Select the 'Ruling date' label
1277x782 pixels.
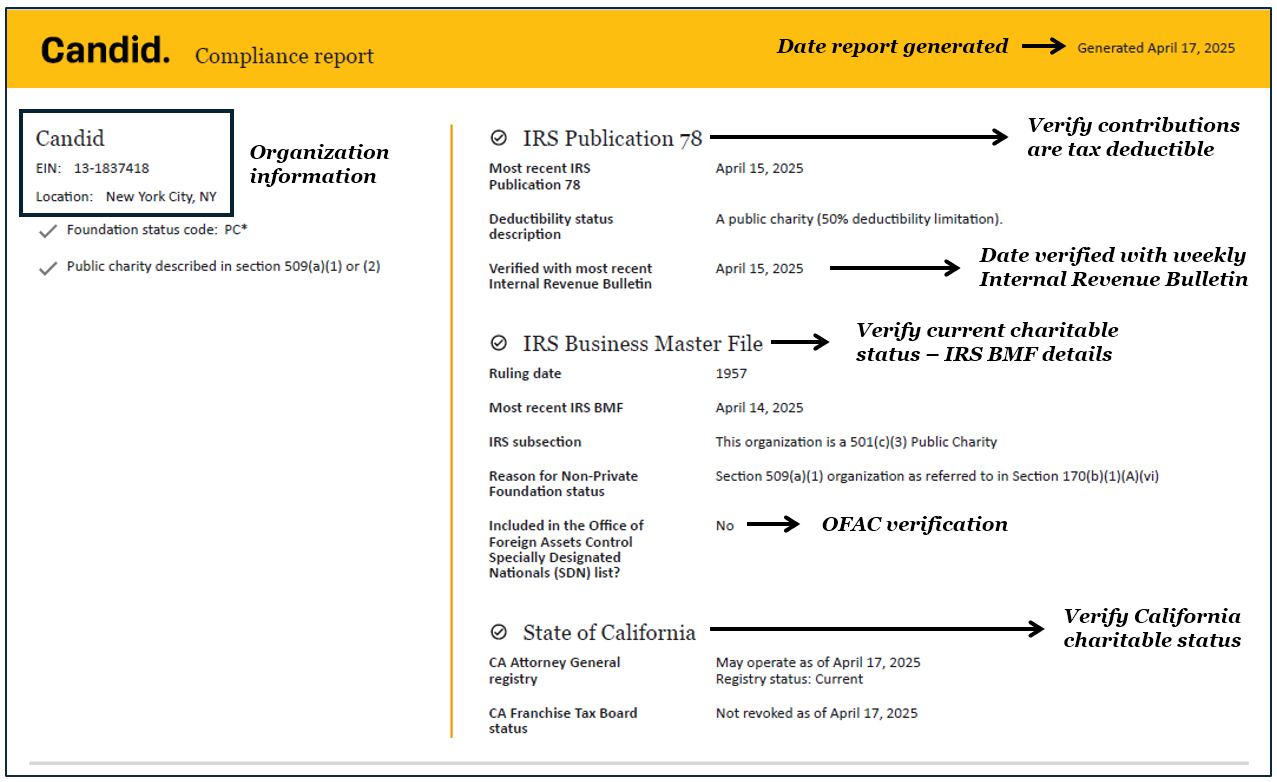pos(525,374)
